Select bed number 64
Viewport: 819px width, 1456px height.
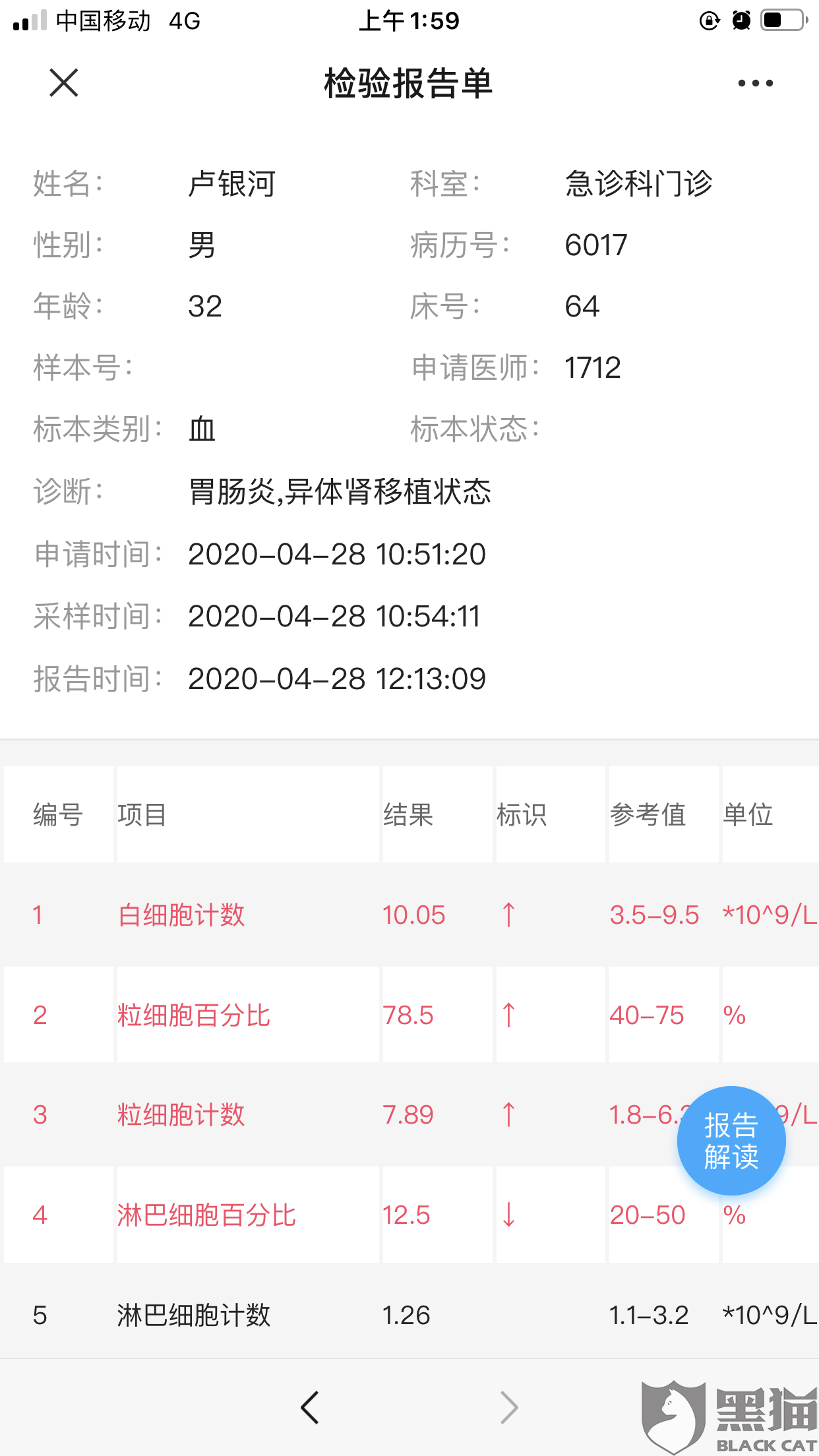click(582, 307)
